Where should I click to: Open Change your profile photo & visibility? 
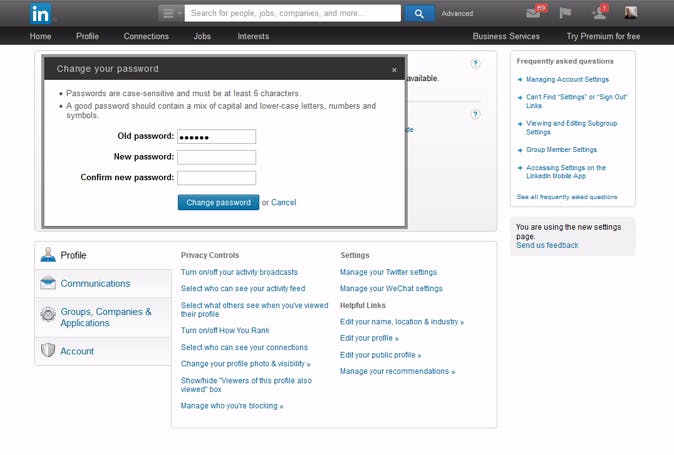[x=245, y=363]
